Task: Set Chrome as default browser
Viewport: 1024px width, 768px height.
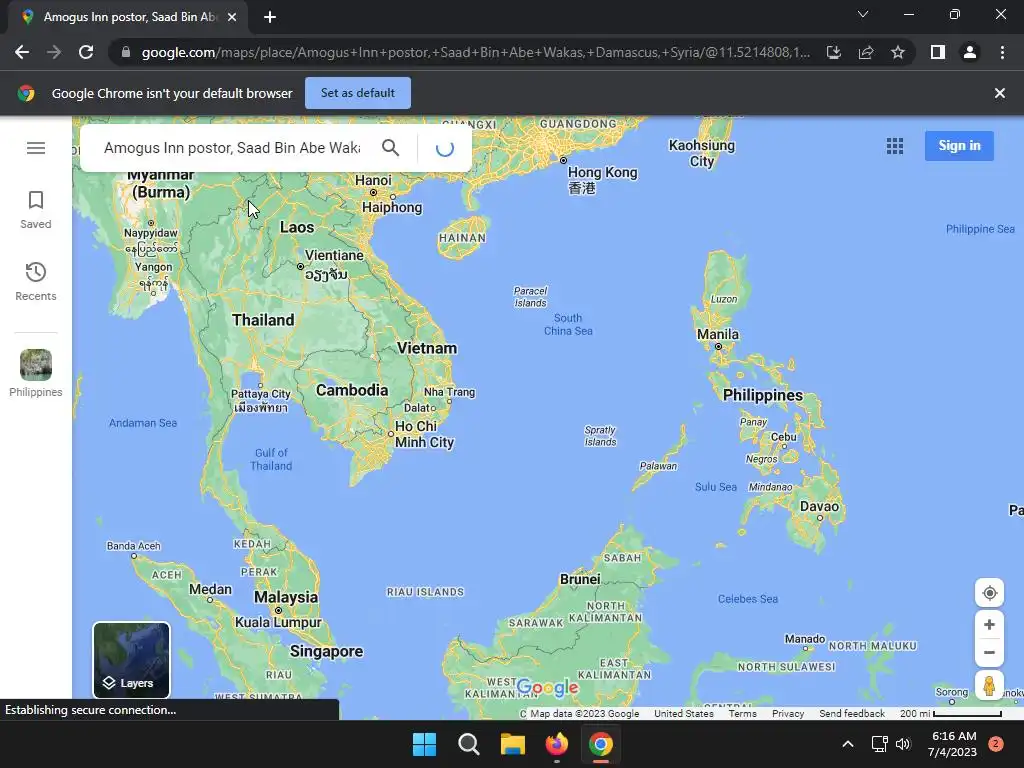Action: 358,93
